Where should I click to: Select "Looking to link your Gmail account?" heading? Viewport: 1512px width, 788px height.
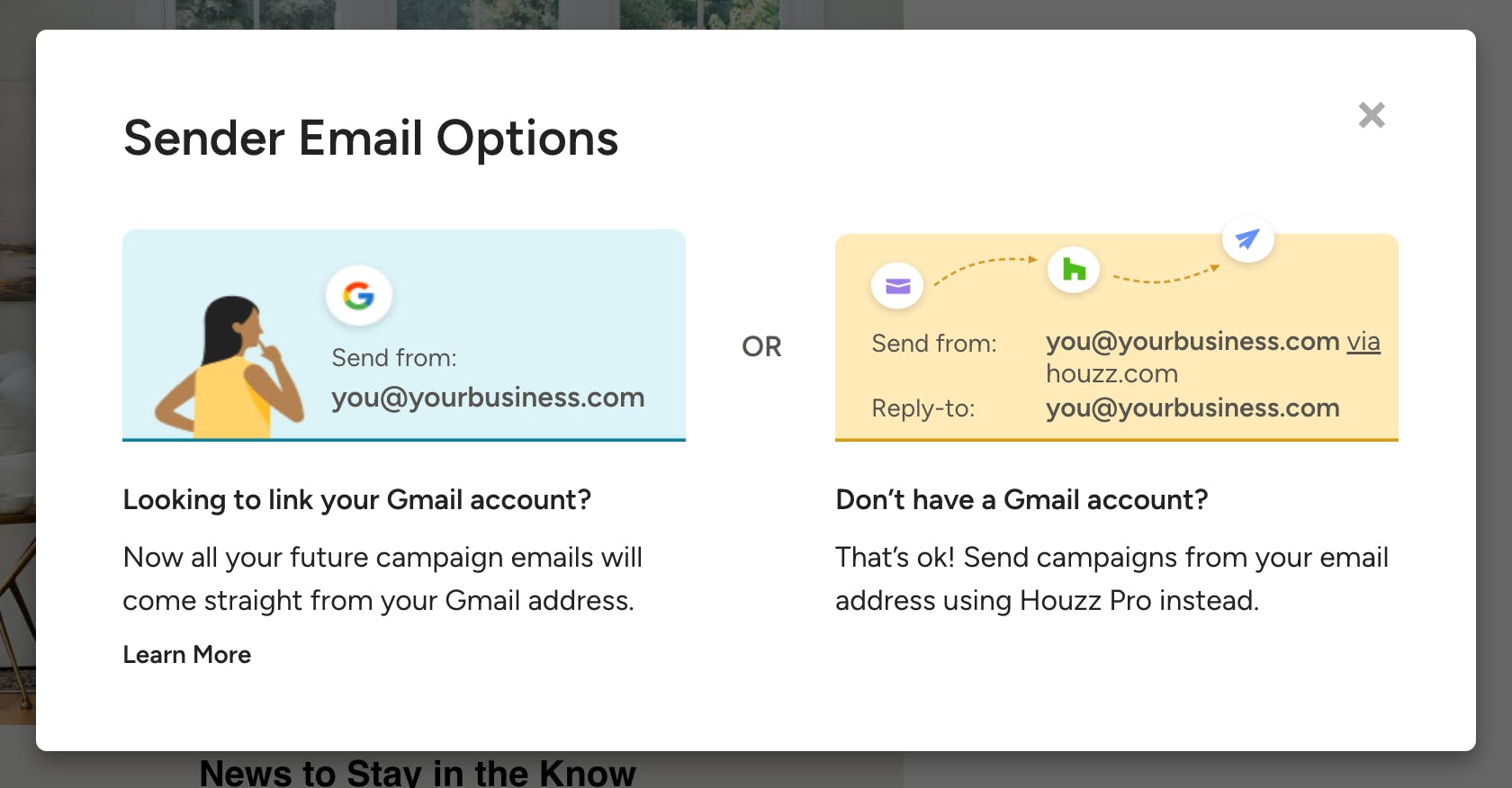357,500
